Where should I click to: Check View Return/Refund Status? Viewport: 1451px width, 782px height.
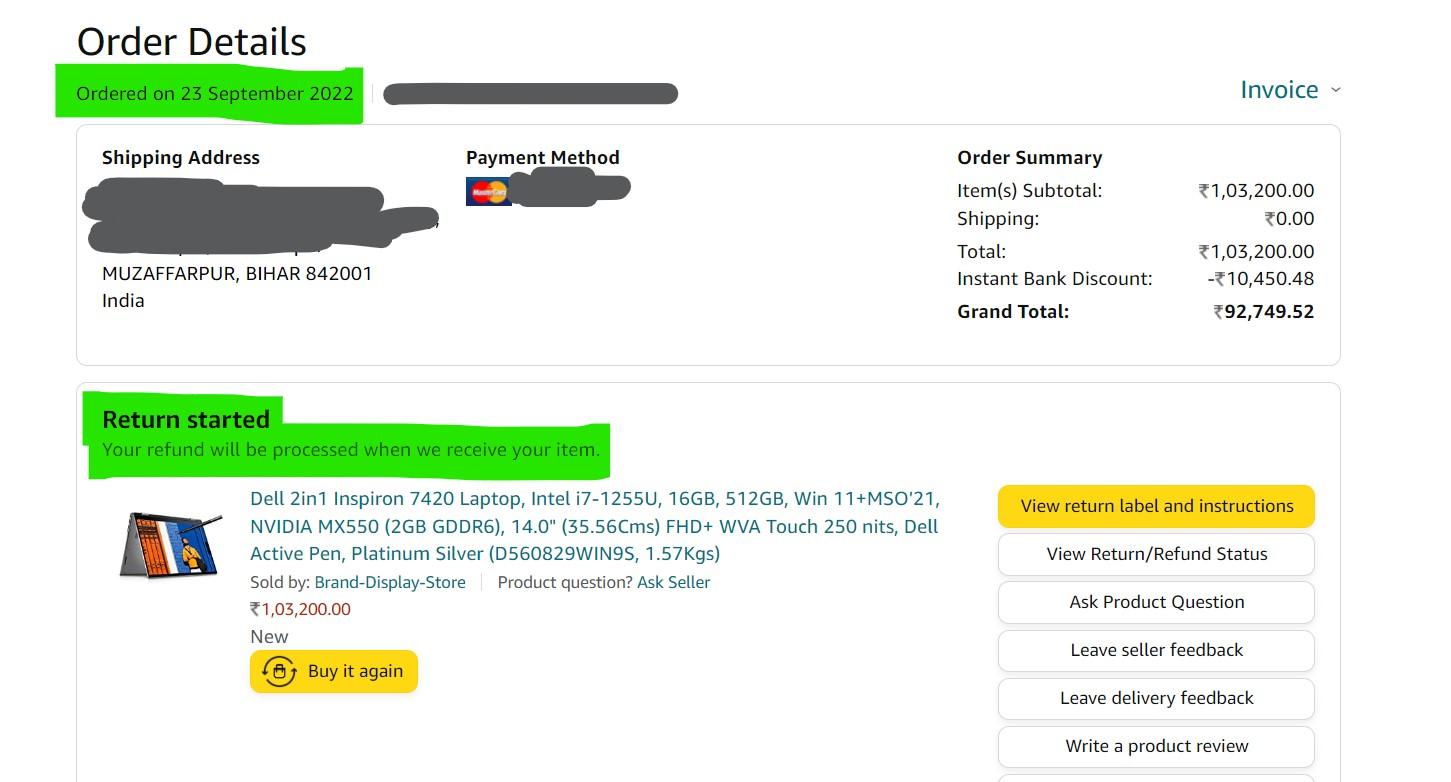tap(1156, 554)
